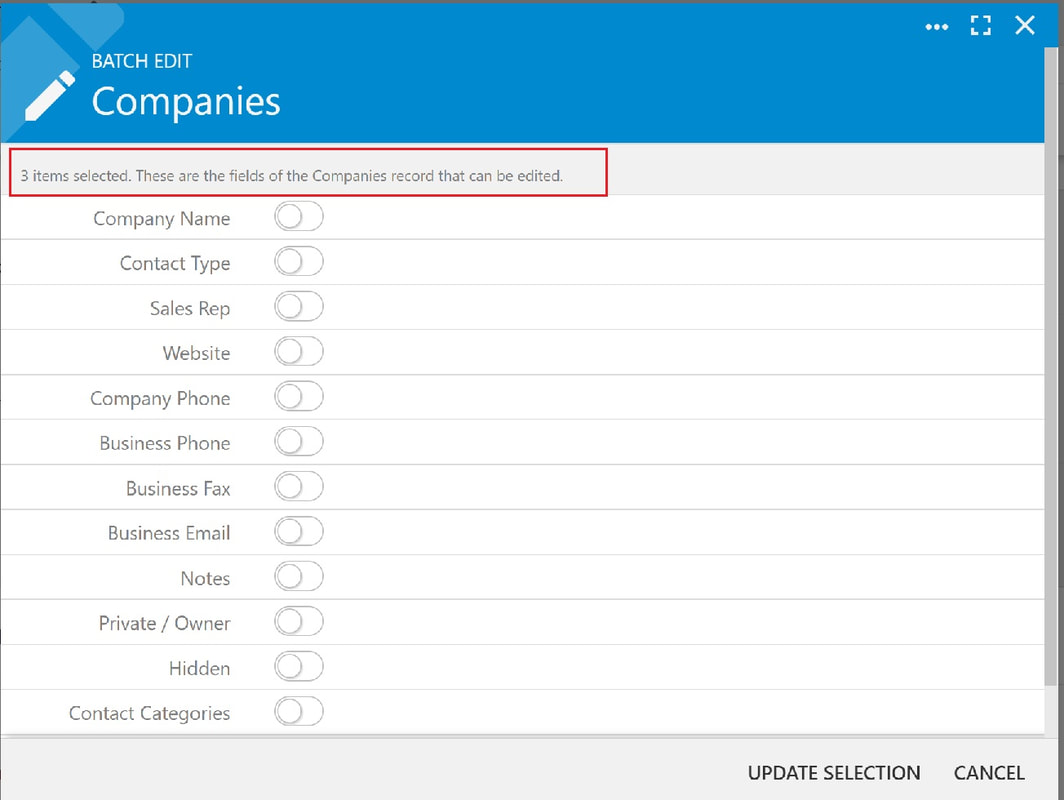Open the three-dots more options menu
The image size is (1064, 800).
point(936,27)
